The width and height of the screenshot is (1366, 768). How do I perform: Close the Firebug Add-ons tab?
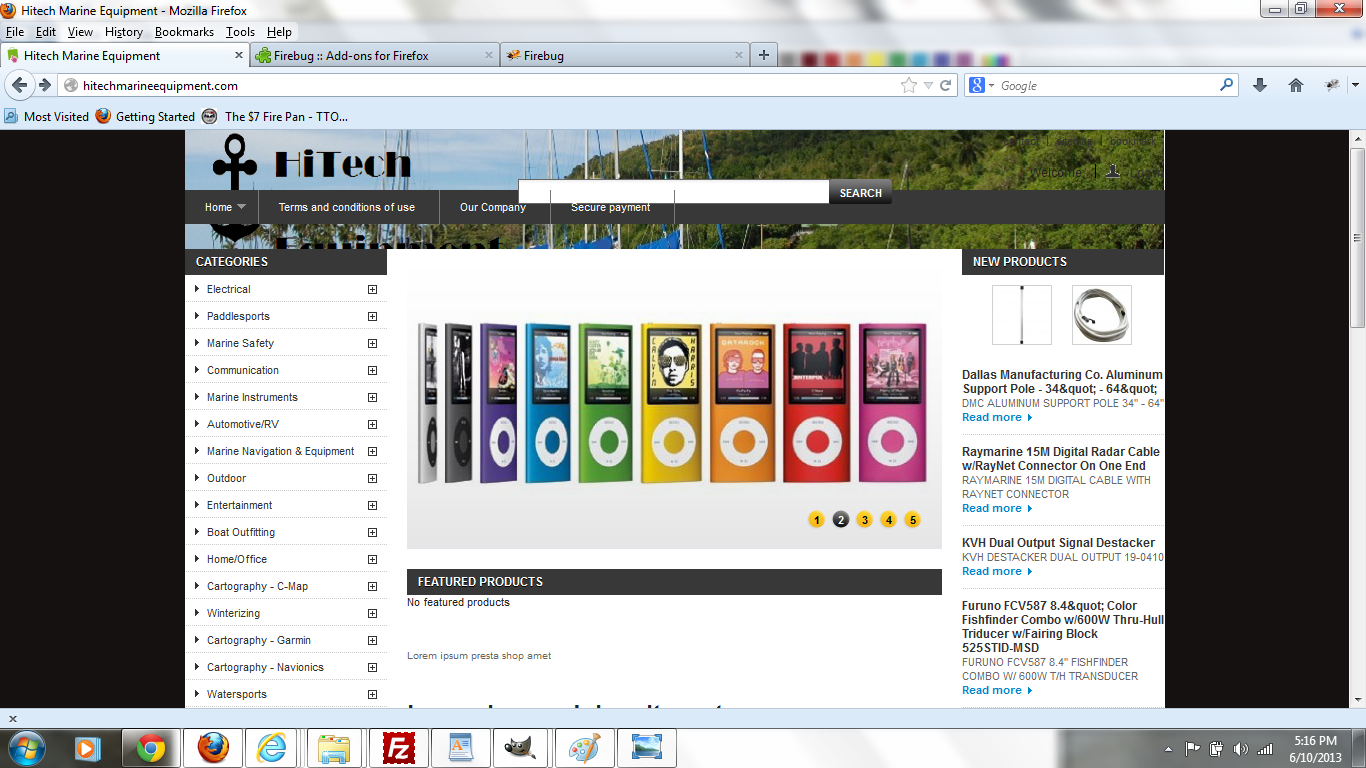(x=489, y=56)
